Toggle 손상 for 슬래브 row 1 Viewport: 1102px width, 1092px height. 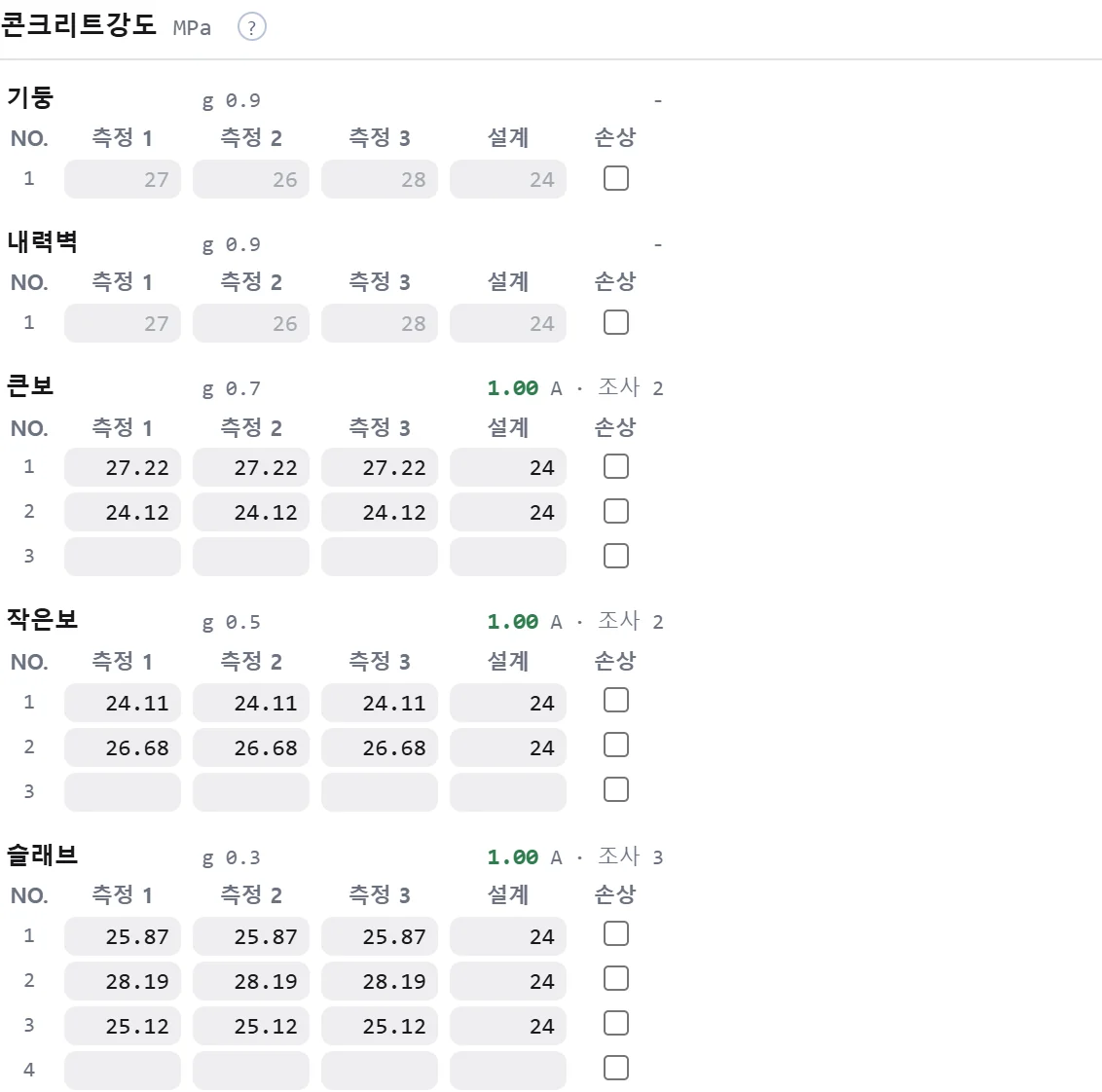[616, 934]
